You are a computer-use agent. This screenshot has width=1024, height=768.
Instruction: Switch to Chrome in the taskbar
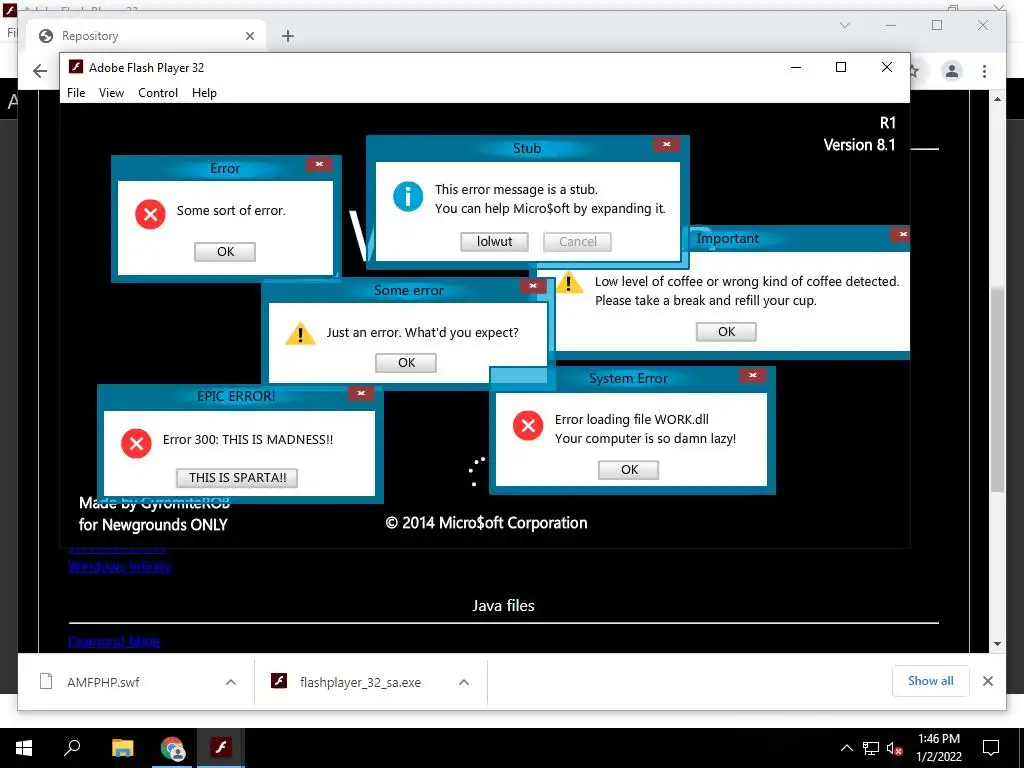[172, 748]
